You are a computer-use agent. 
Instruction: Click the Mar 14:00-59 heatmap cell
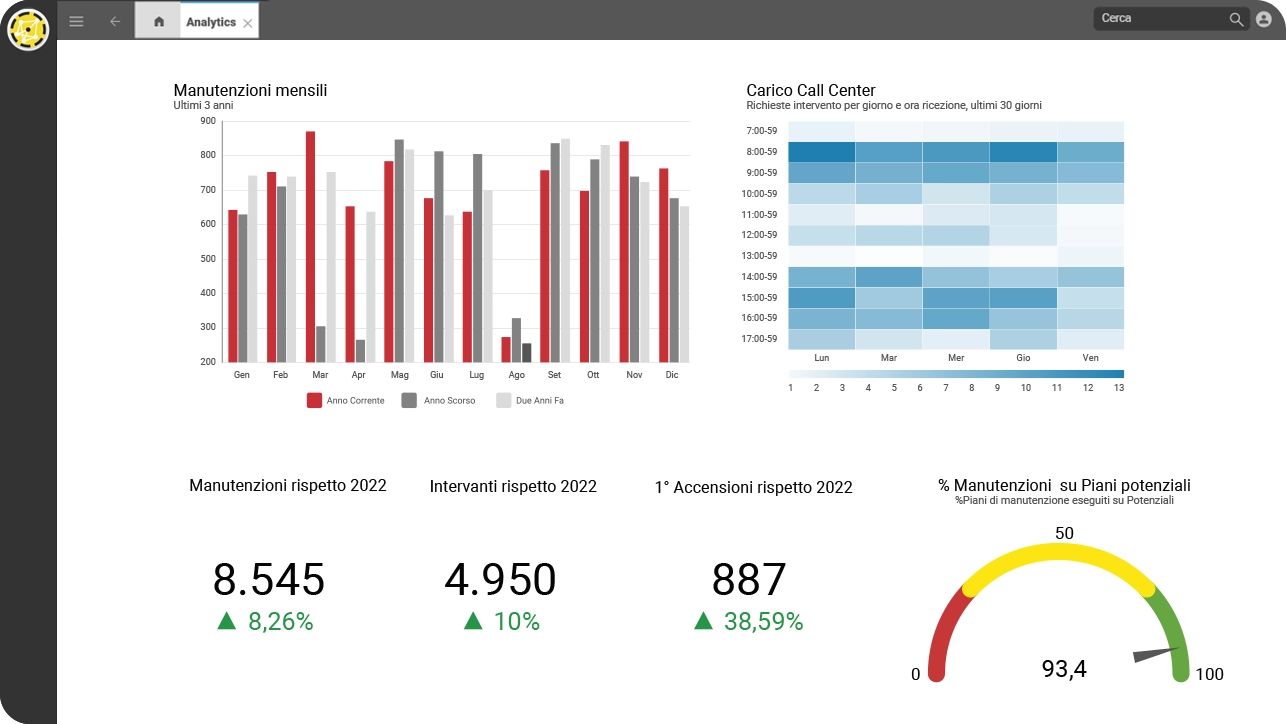[888, 277]
